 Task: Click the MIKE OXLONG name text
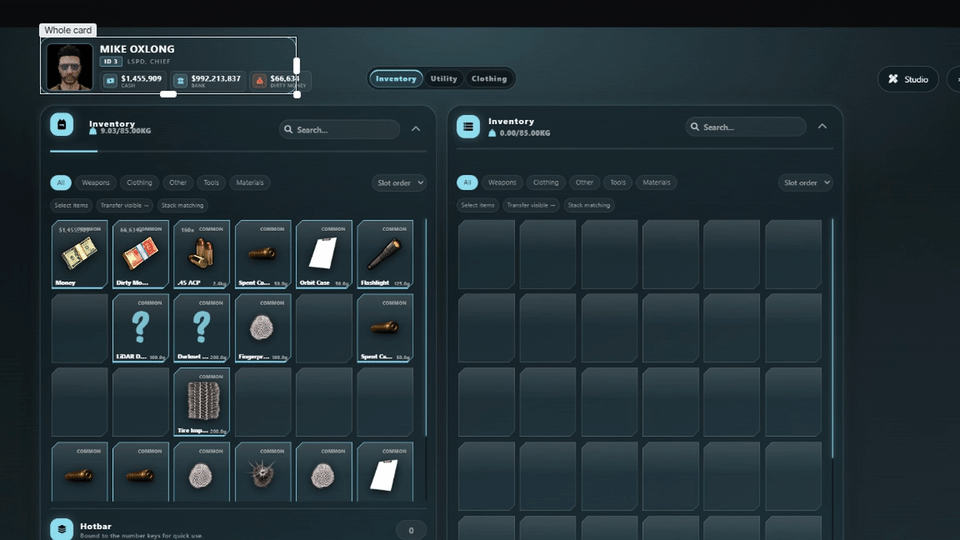click(x=137, y=49)
